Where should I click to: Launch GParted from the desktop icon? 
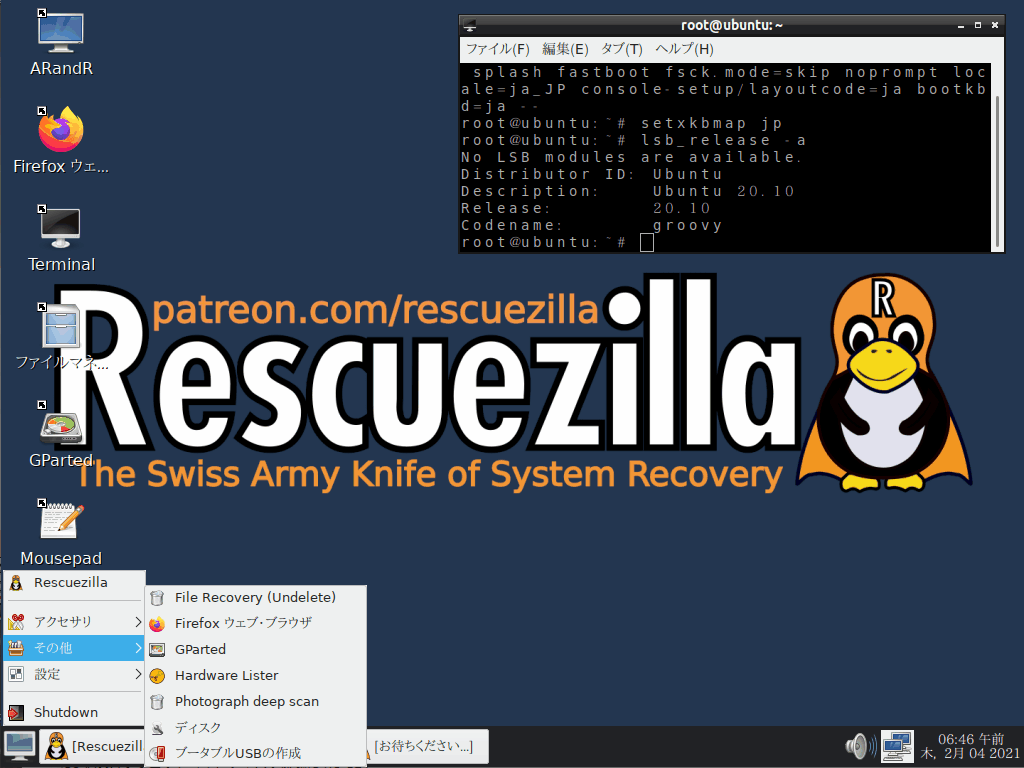[x=61, y=434]
